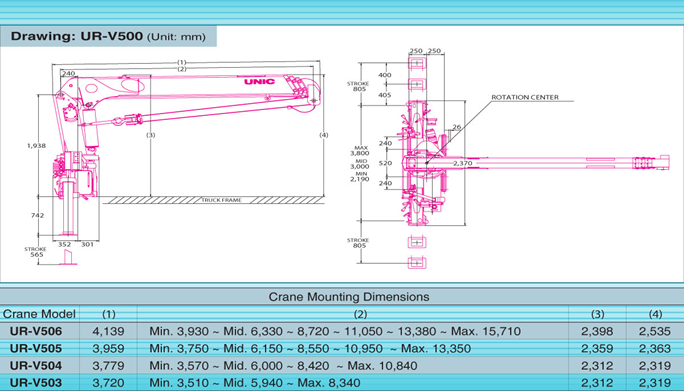
Task: Select the "MID 3,000" label
Action: (360, 164)
